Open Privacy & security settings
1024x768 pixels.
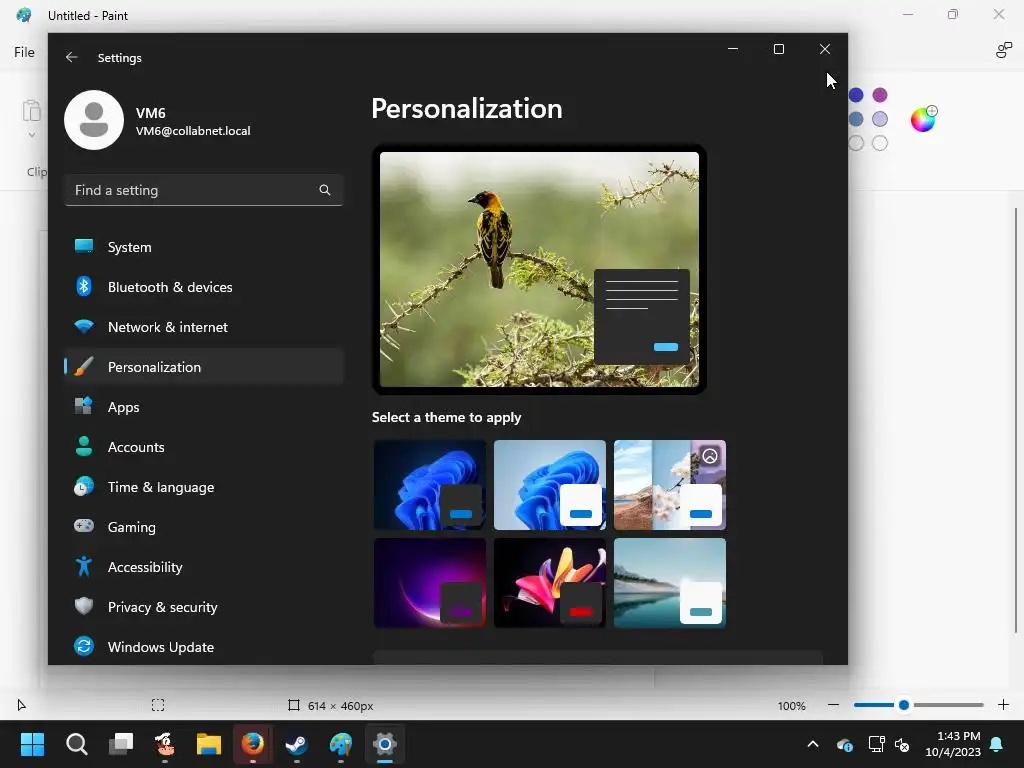pyautogui.click(x=204, y=607)
